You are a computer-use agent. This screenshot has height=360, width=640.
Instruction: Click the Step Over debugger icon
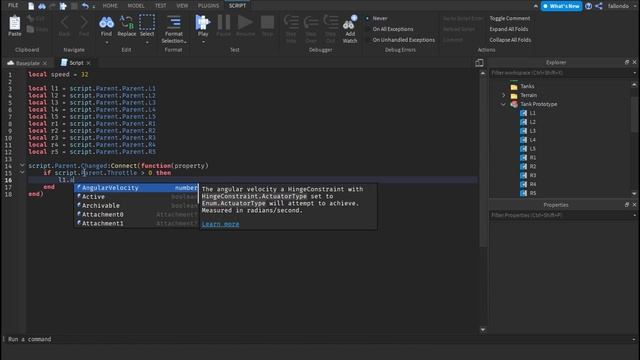311,22
